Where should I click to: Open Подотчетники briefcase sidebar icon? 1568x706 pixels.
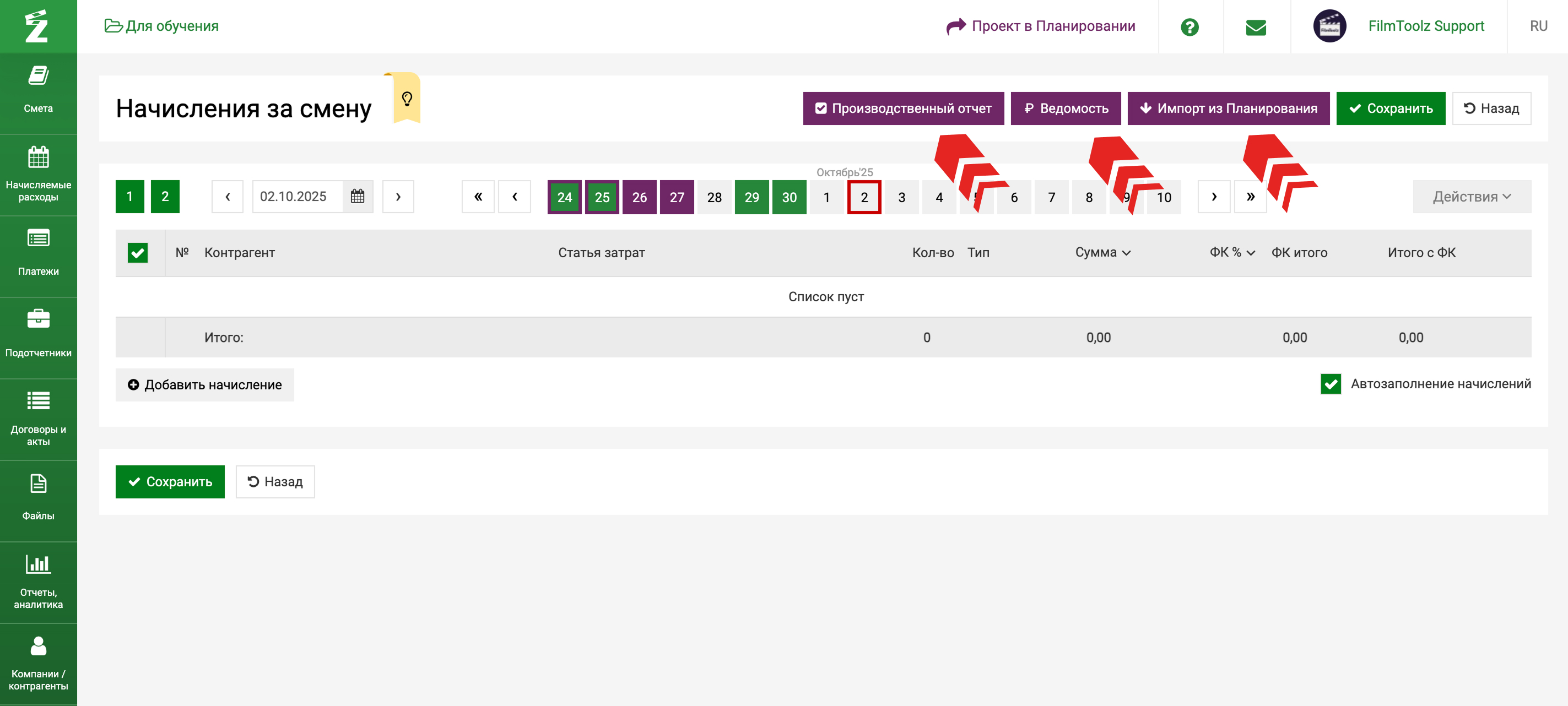point(39,319)
